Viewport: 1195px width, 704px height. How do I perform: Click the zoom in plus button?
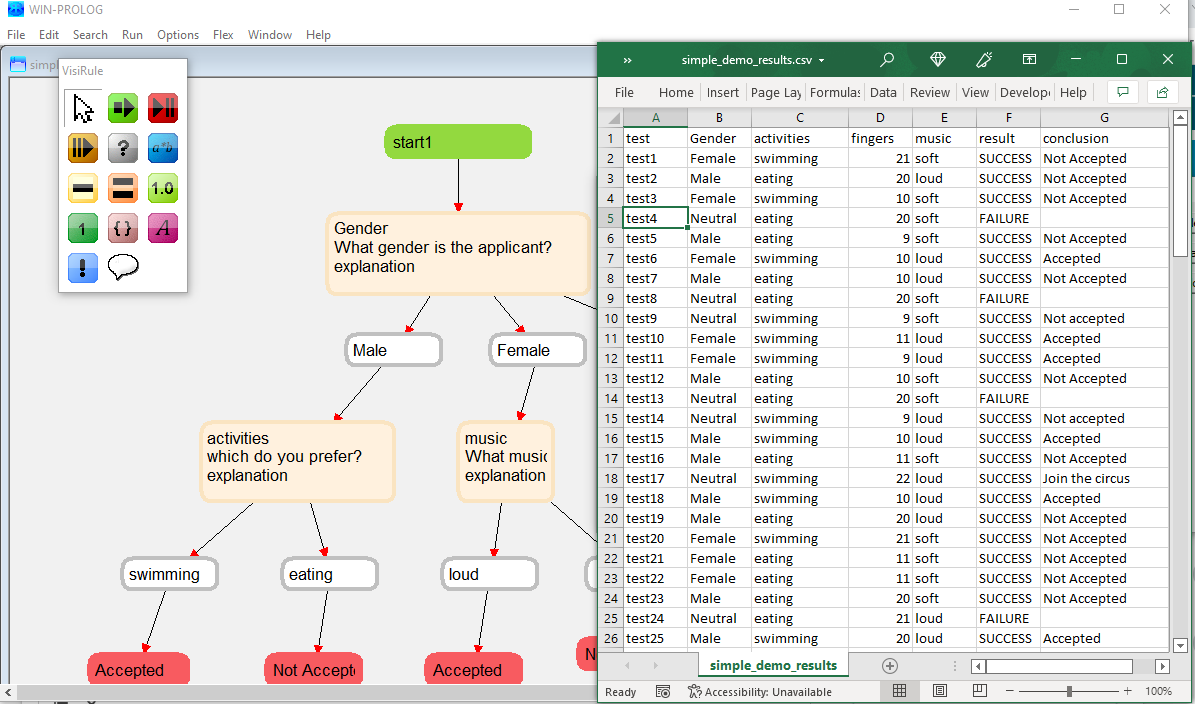[x=1127, y=691]
